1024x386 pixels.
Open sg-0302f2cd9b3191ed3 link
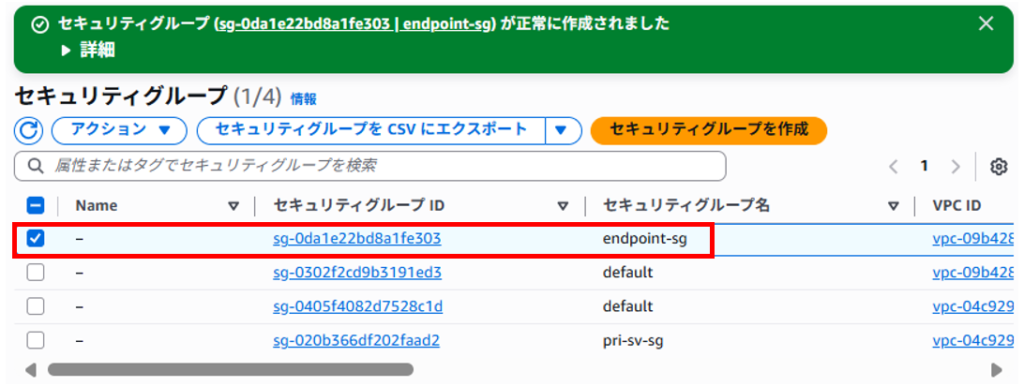click(357, 272)
